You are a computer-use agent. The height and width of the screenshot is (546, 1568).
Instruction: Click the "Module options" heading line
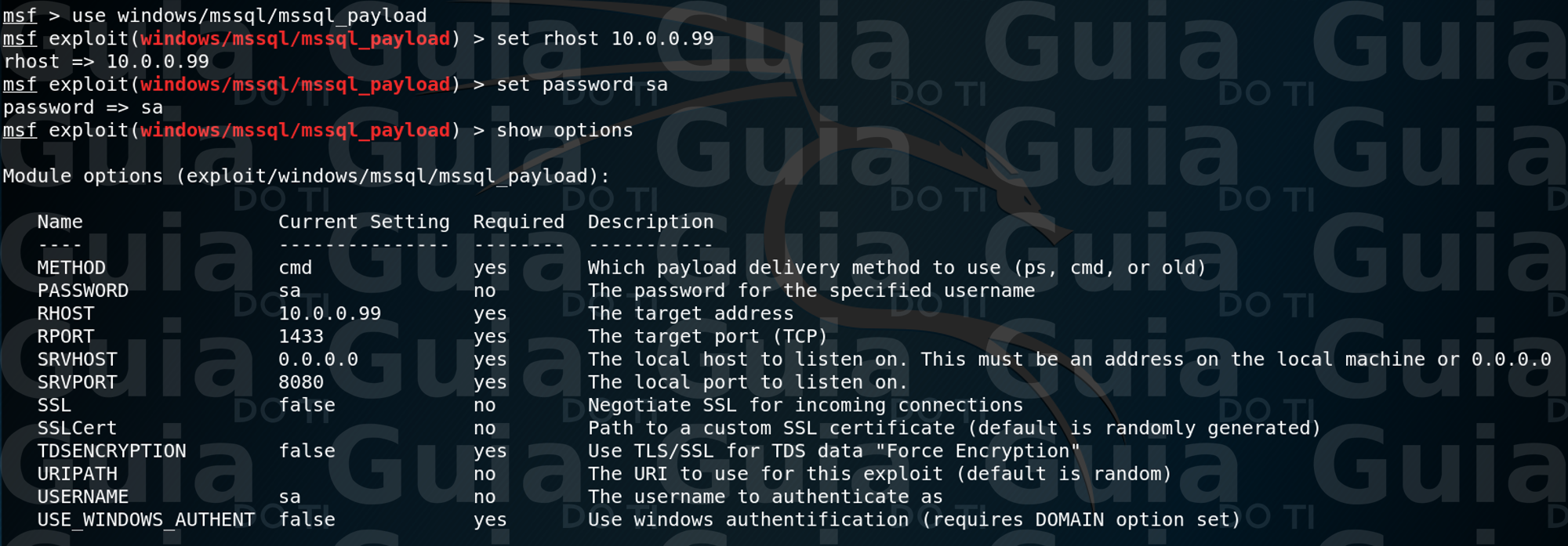[x=306, y=176]
